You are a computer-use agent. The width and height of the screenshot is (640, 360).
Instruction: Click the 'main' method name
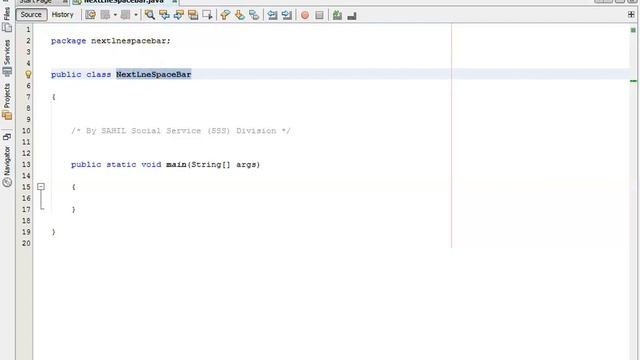coord(176,164)
